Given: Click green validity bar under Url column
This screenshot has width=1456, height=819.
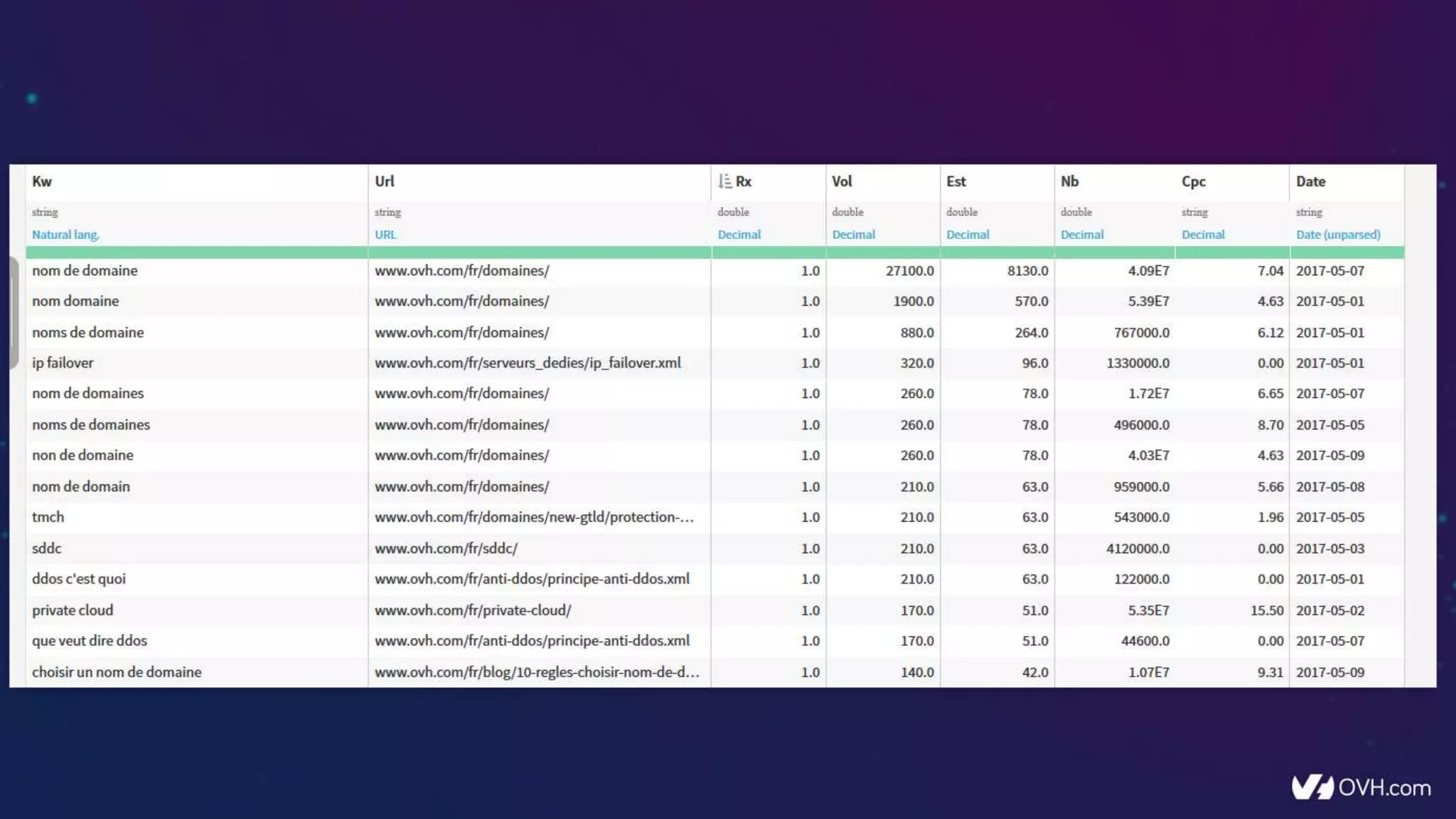Looking at the screenshot, I should [x=539, y=252].
